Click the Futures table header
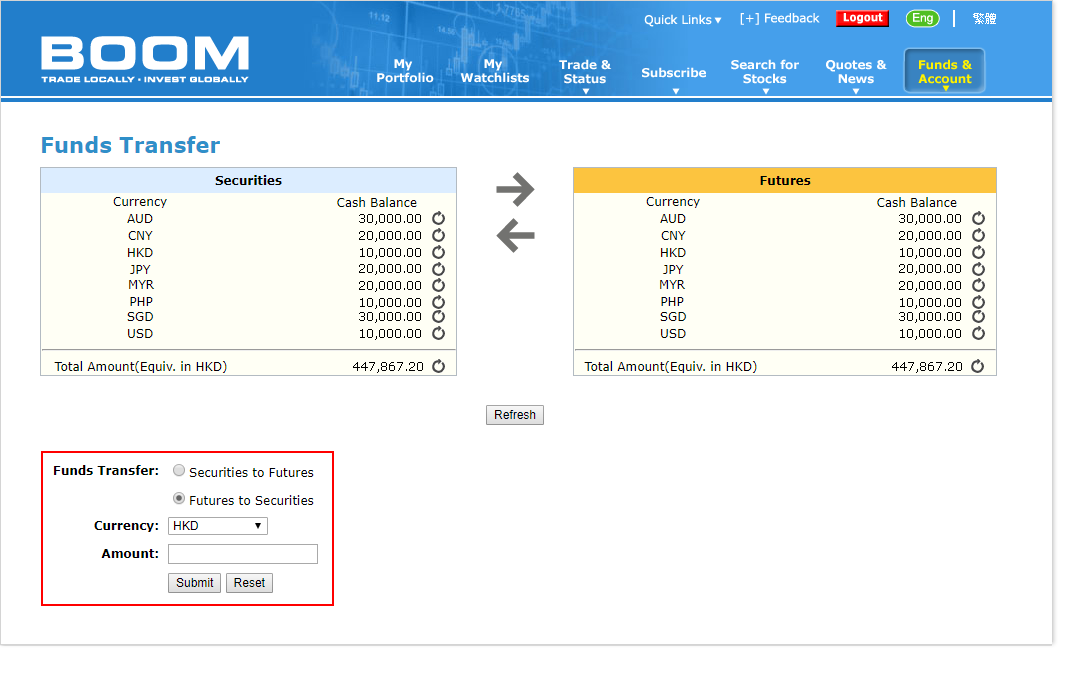Image resolution: width=1070 pixels, height=687 pixels. (785, 180)
